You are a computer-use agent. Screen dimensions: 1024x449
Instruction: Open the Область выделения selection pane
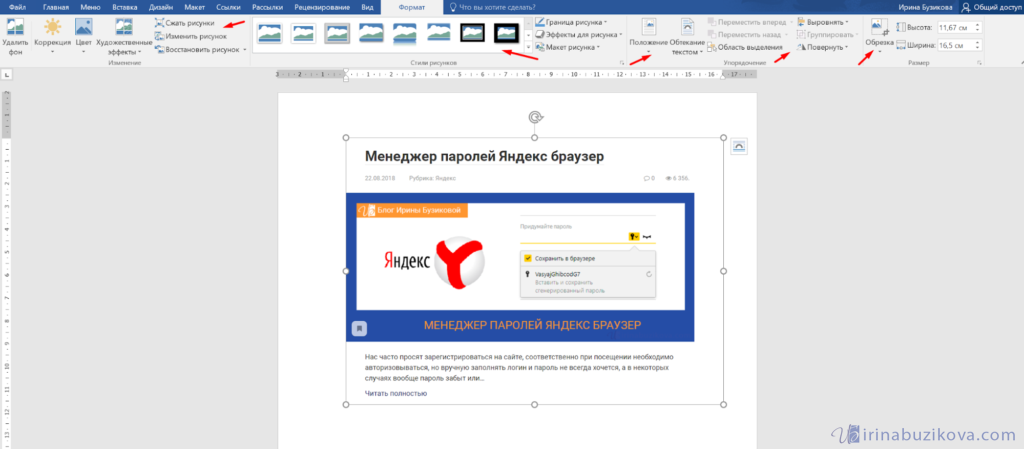pyautogui.click(x=749, y=47)
